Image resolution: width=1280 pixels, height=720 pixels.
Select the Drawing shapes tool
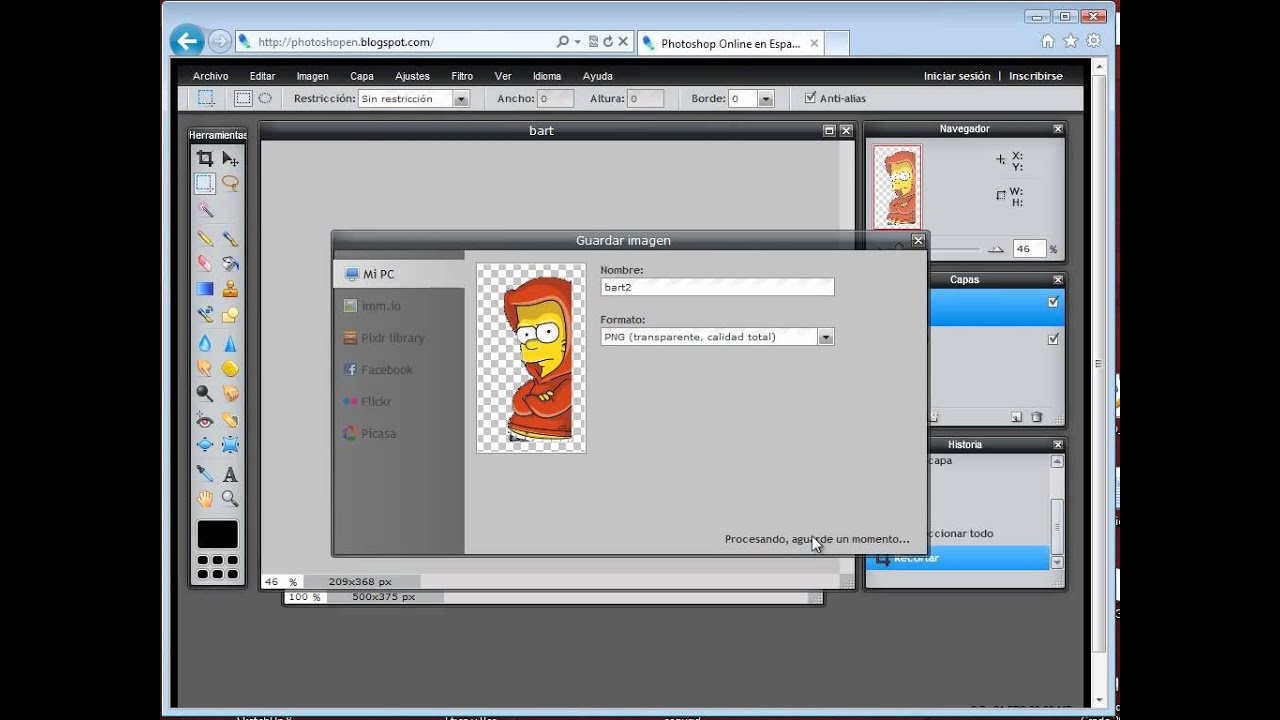(230, 314)
